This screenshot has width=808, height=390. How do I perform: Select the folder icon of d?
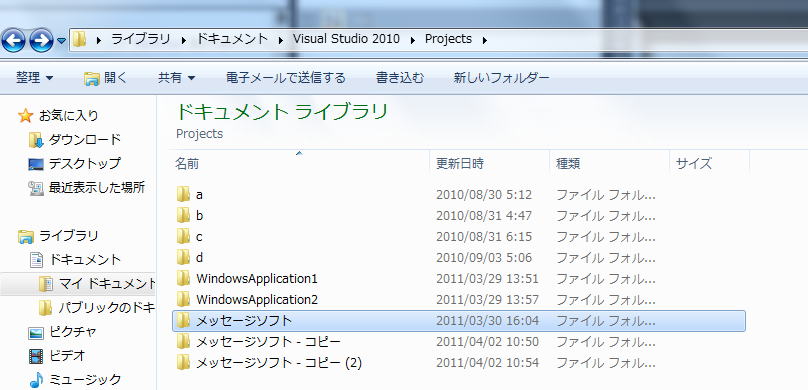click(x=183, y=257)
